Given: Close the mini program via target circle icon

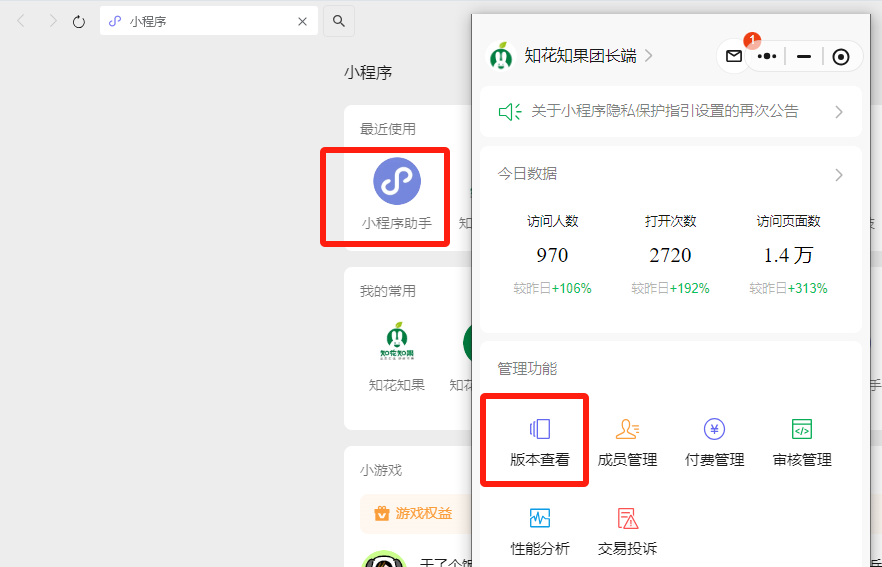Looking at the screenshot, I should pyautogui.click(x=841, y=56).
